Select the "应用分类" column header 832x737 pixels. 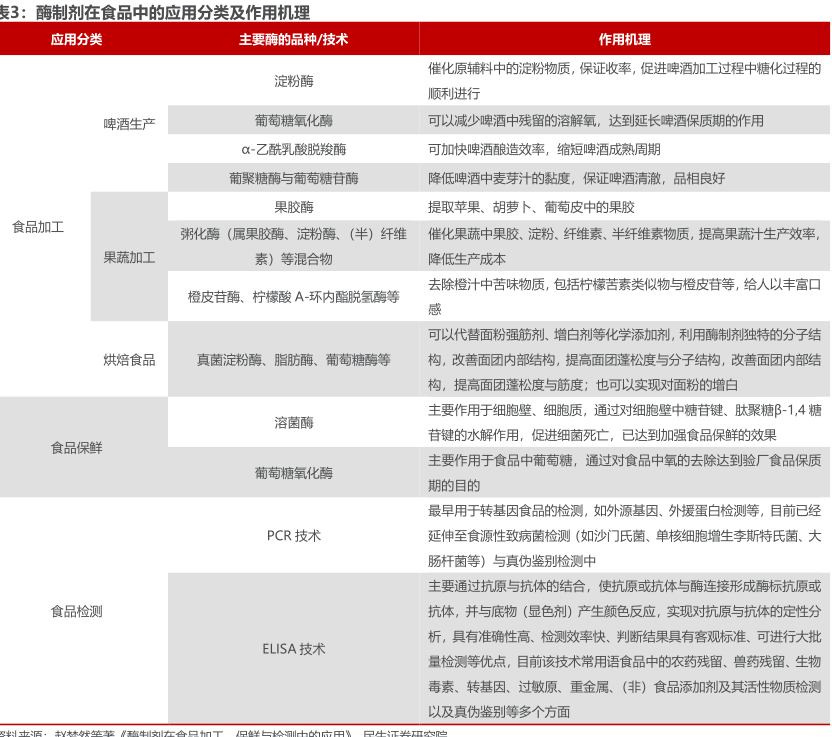(76, 39)
